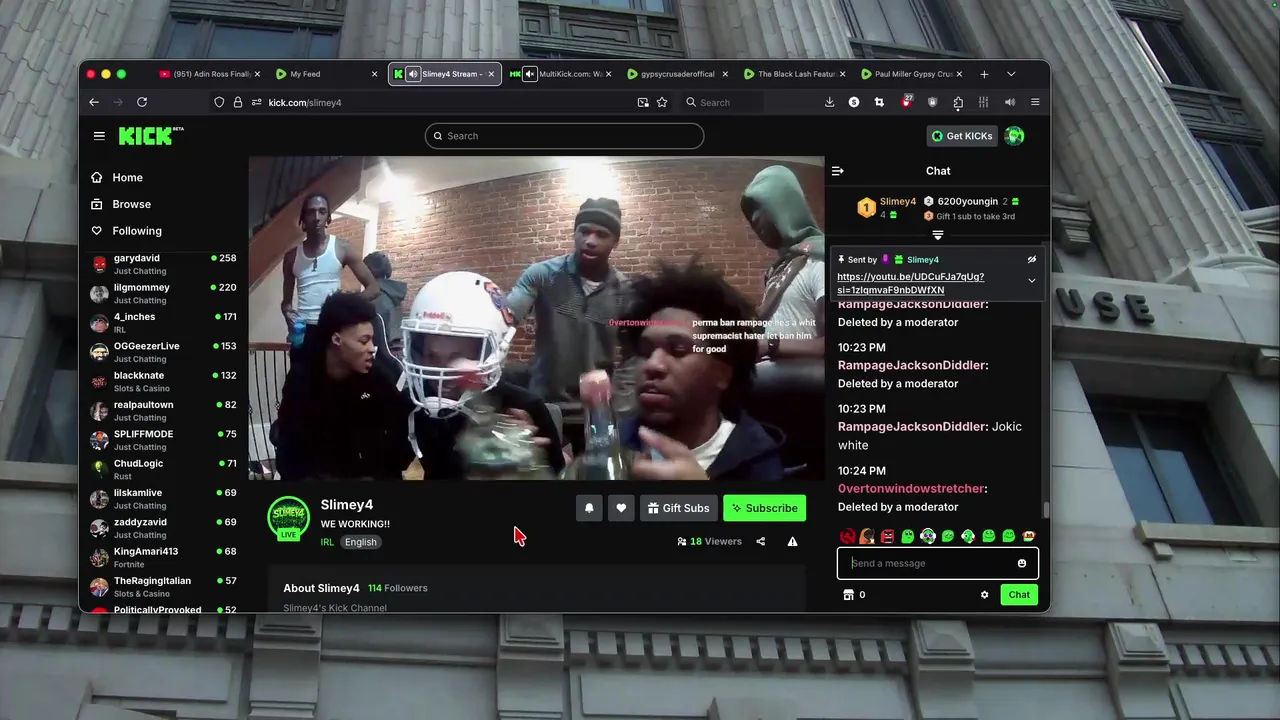This screenshot has height=720, width=1280.
Task: Open site identity lock icon
Action: coord(238,102)
